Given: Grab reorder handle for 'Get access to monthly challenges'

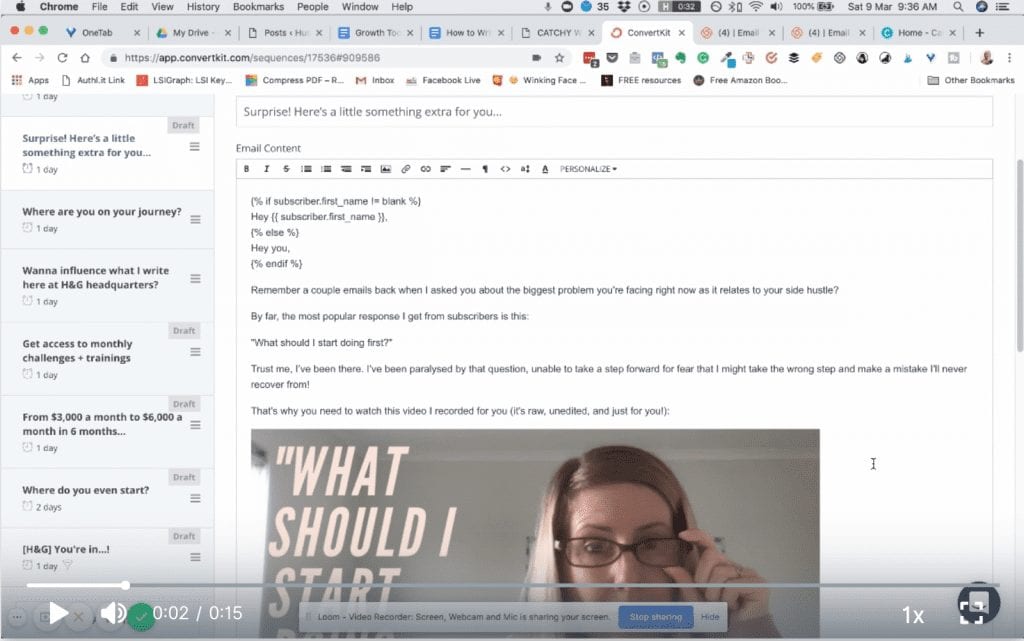Looking at the screenshot, I should (x=195, y=352).
